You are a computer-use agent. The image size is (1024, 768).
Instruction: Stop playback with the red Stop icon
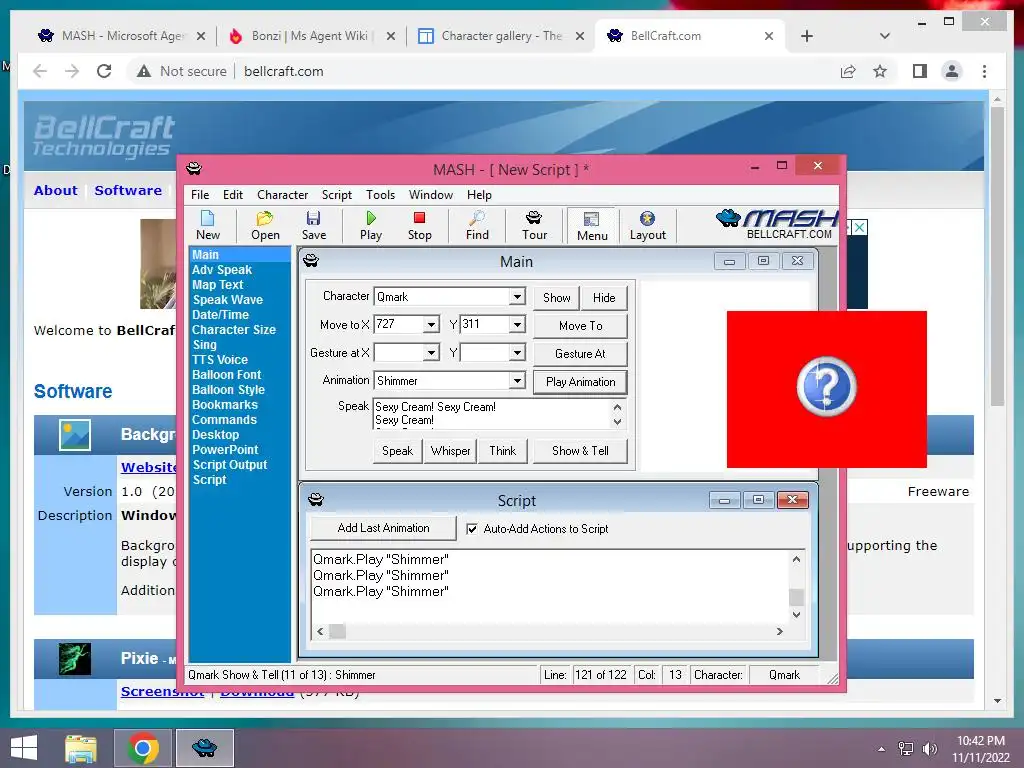point(419,225)
